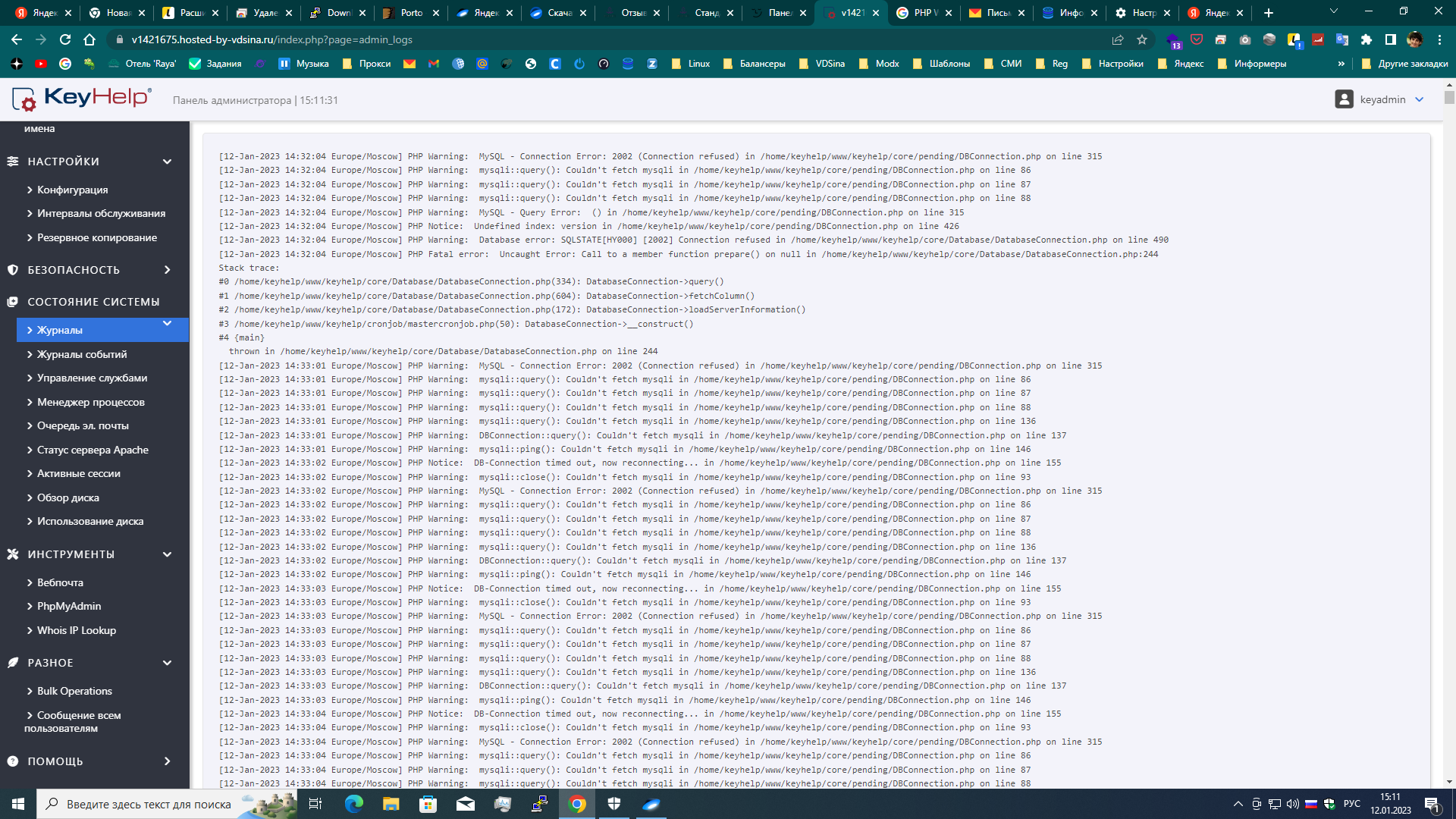Collapse the Настройки sidebar section

[167, 162]
